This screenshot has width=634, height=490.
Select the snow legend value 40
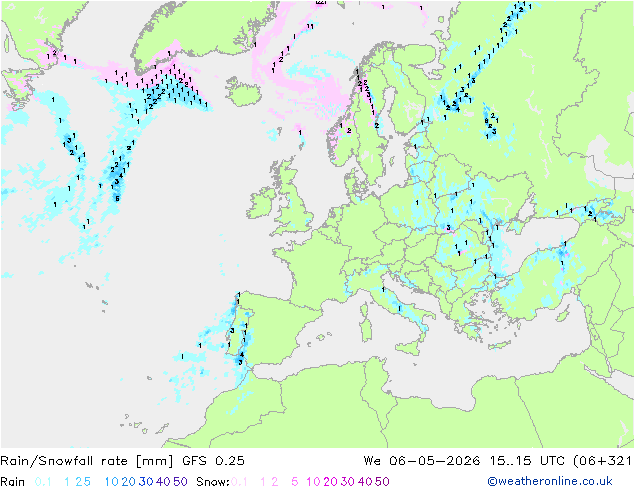coord(365,482)
